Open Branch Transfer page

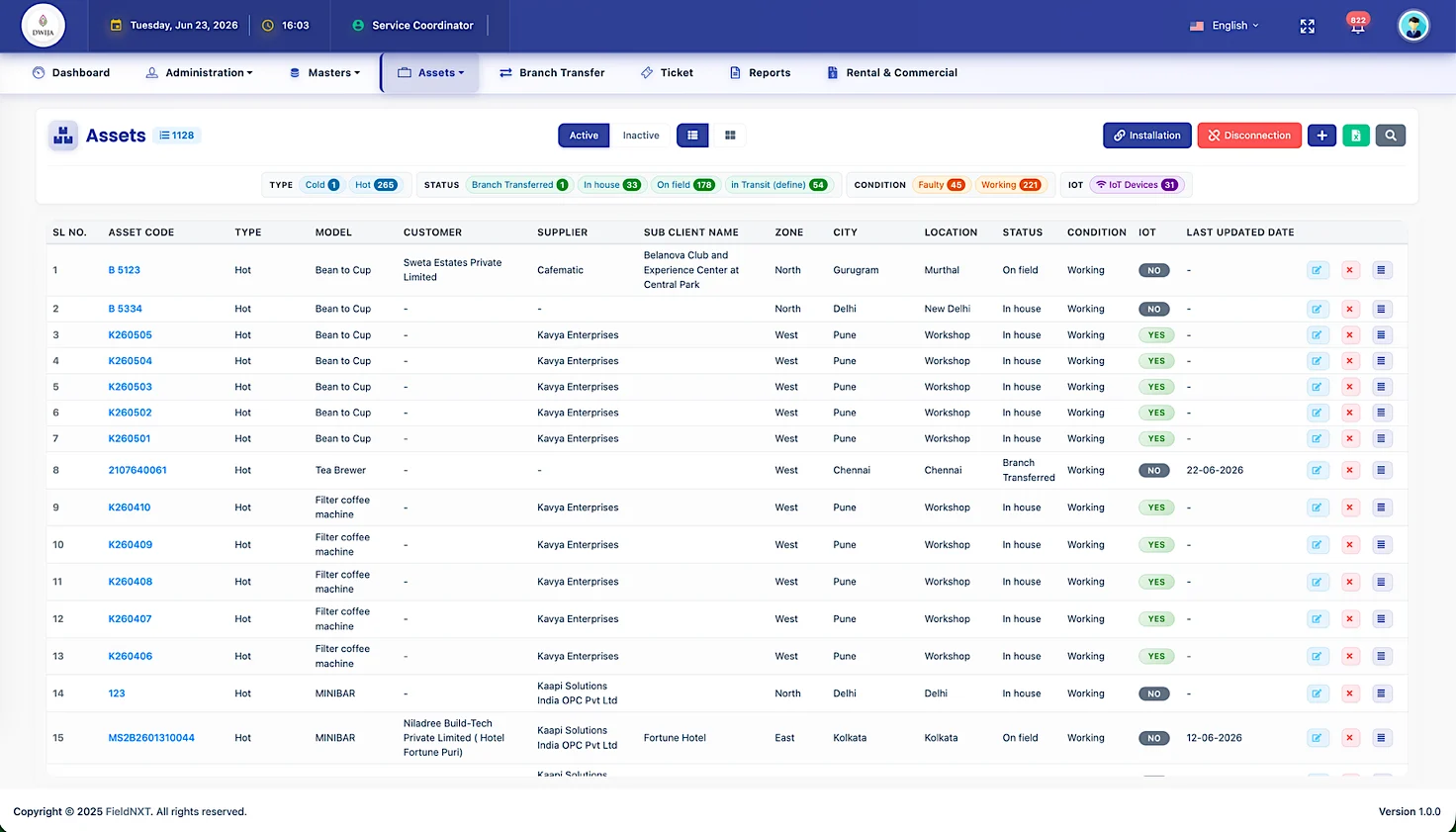(x=552, y=73)
